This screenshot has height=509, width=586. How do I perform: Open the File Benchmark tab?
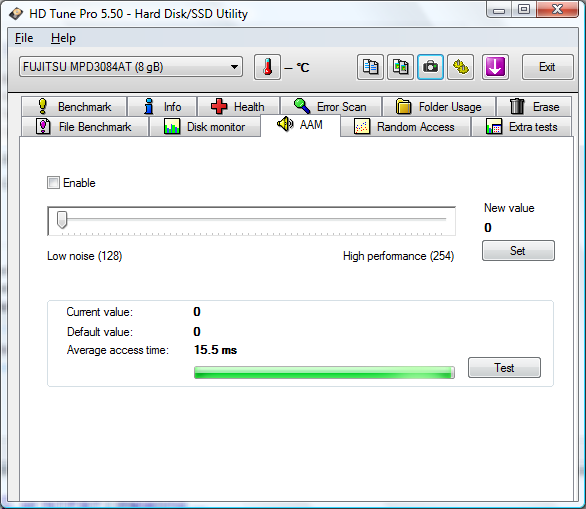tap(85, 127)
